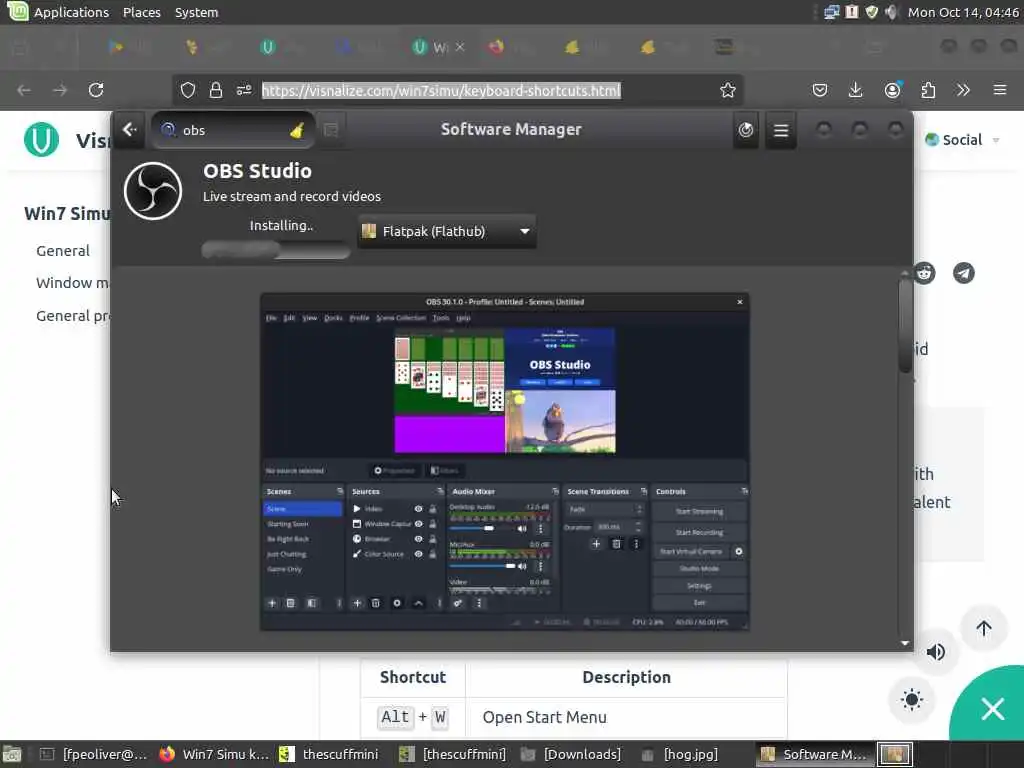1024x768 pixels.
Task: Save page to Pocket
Action: point(820,90)
